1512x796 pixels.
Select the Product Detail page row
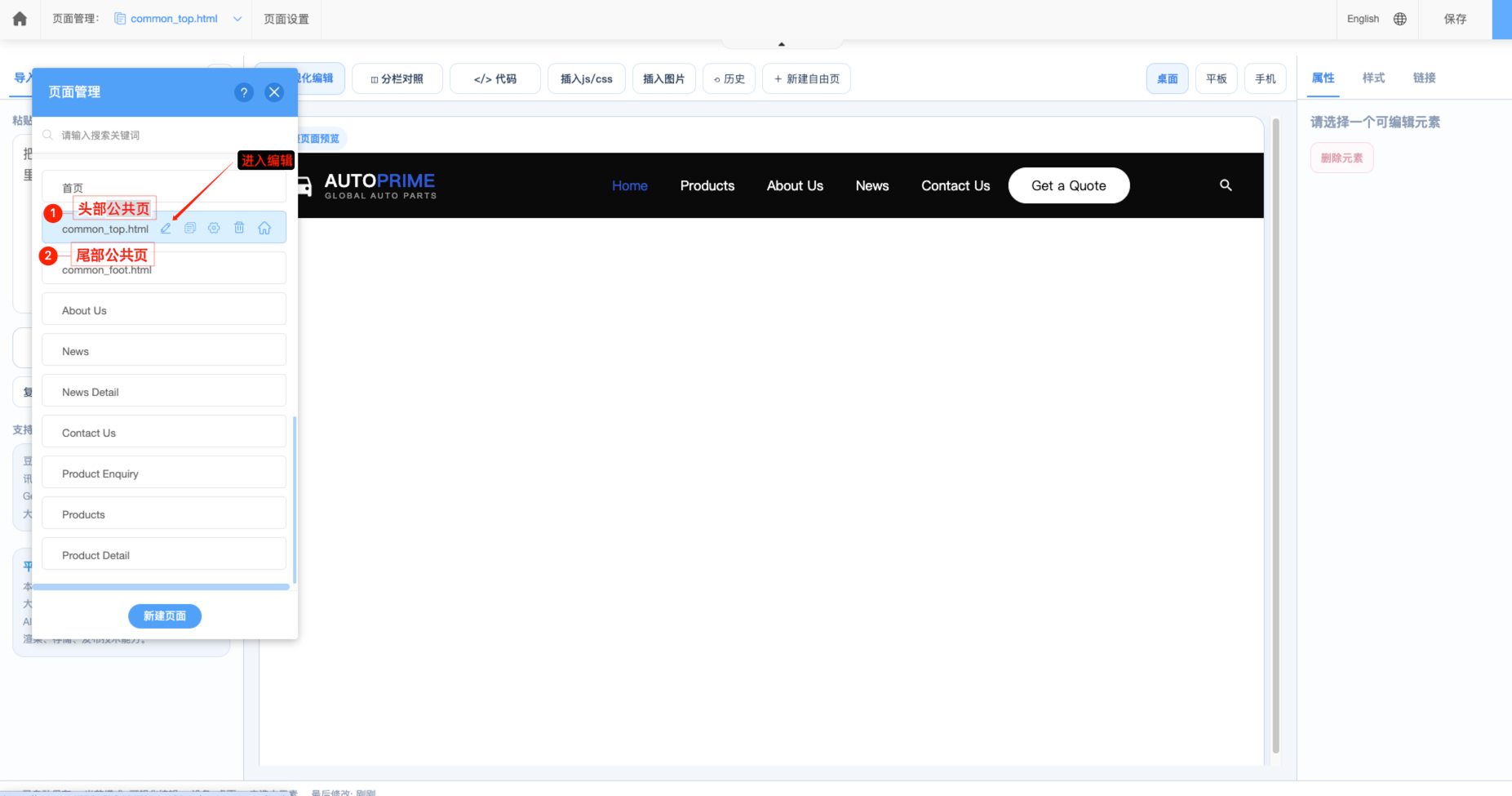tap(164, 554)
